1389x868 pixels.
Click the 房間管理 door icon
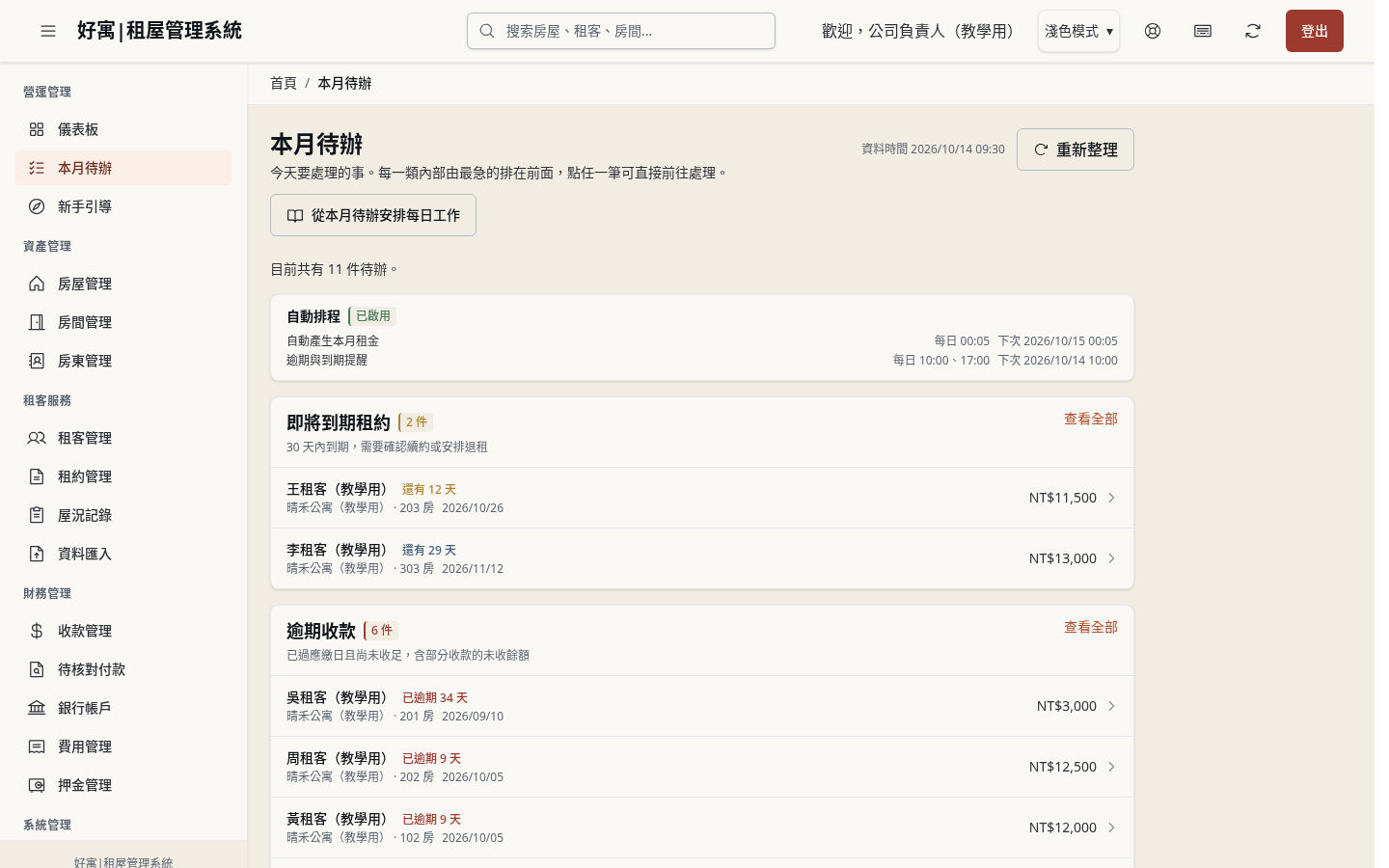click(37, 322)
